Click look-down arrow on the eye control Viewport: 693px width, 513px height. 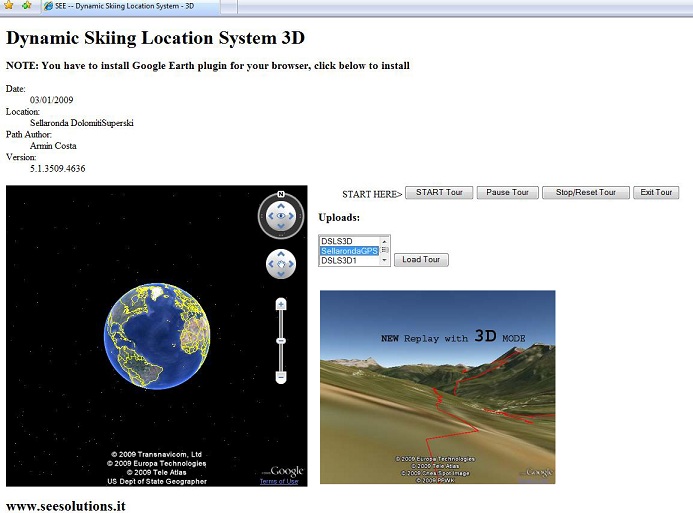281,226
